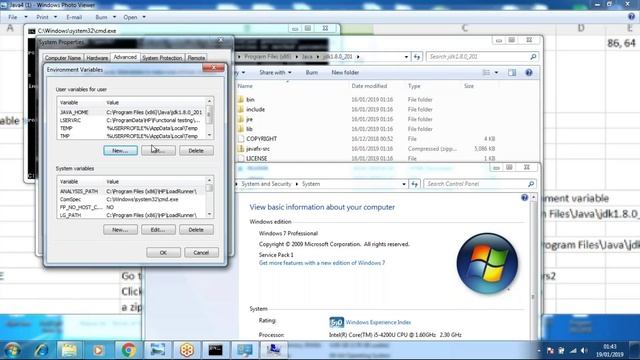The width and height of the screenshot is (640, 360).
Task: Refresh the Control Panel address bar
Action: tap(414, 184)
